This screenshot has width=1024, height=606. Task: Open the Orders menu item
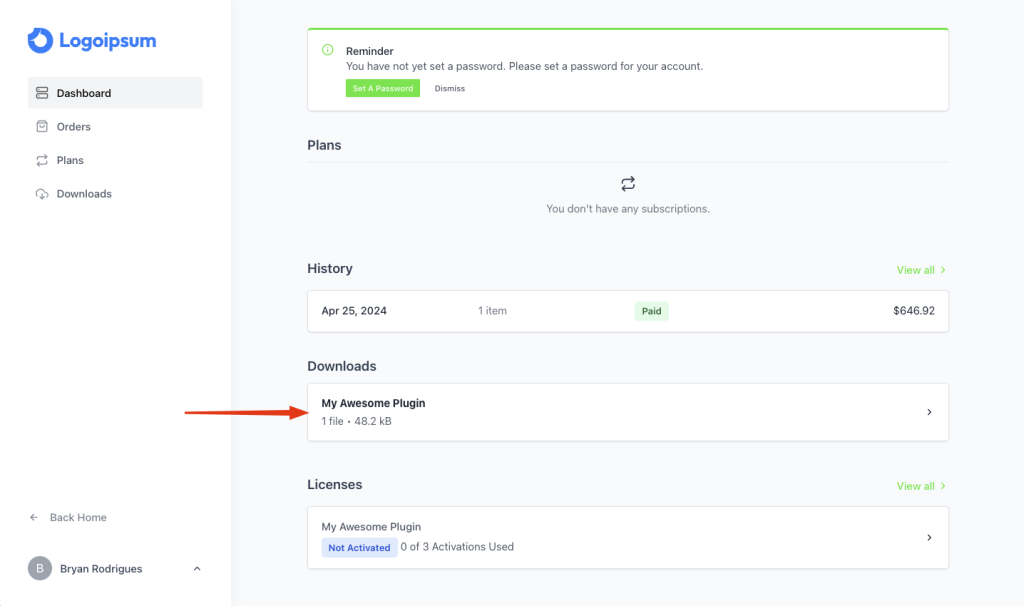74,127
